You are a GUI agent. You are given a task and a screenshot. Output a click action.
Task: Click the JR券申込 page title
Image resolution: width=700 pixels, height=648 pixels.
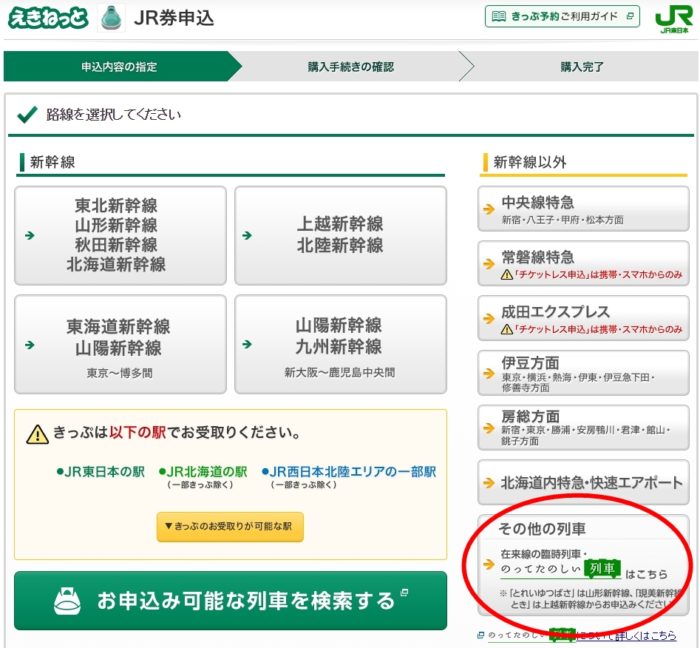174,18
